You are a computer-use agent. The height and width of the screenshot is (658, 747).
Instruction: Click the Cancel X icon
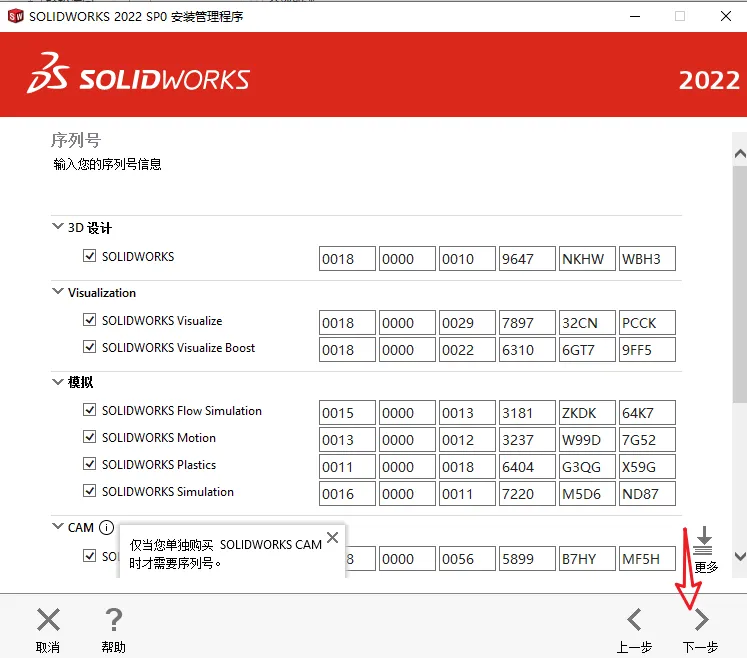(x=48, y=619)
